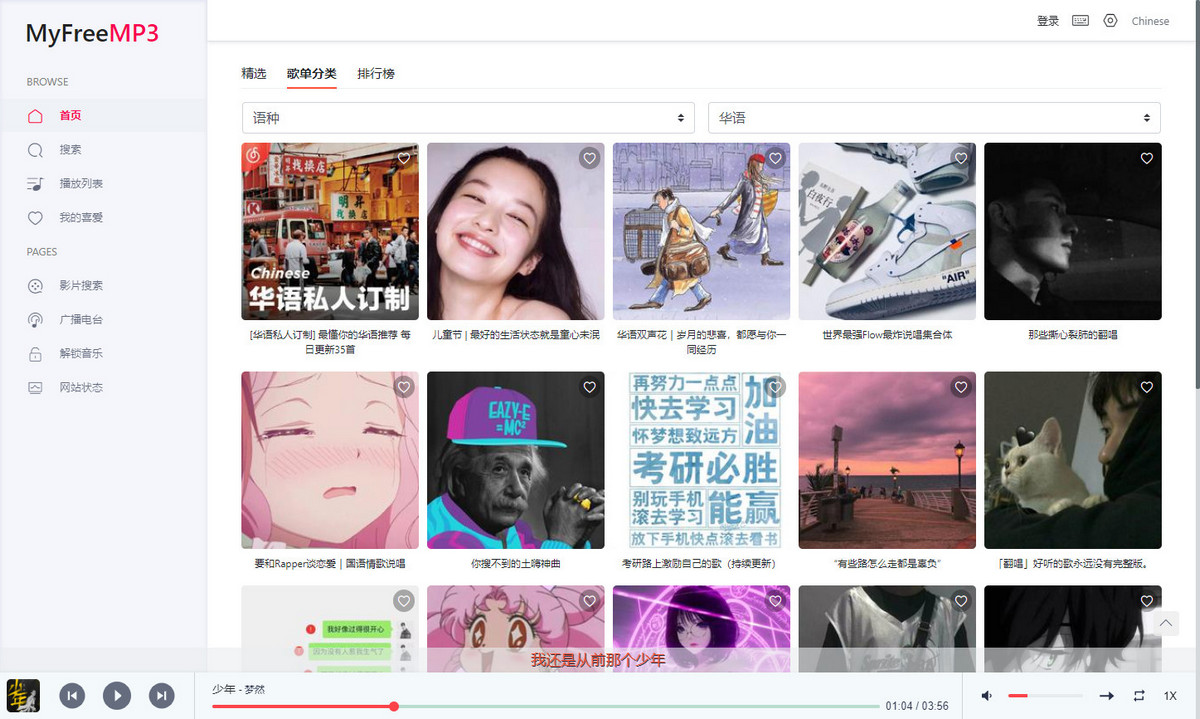Mute audio with the speaker icon
Image resolution: width=1200 pixels, height=719 pixels.
987,696
